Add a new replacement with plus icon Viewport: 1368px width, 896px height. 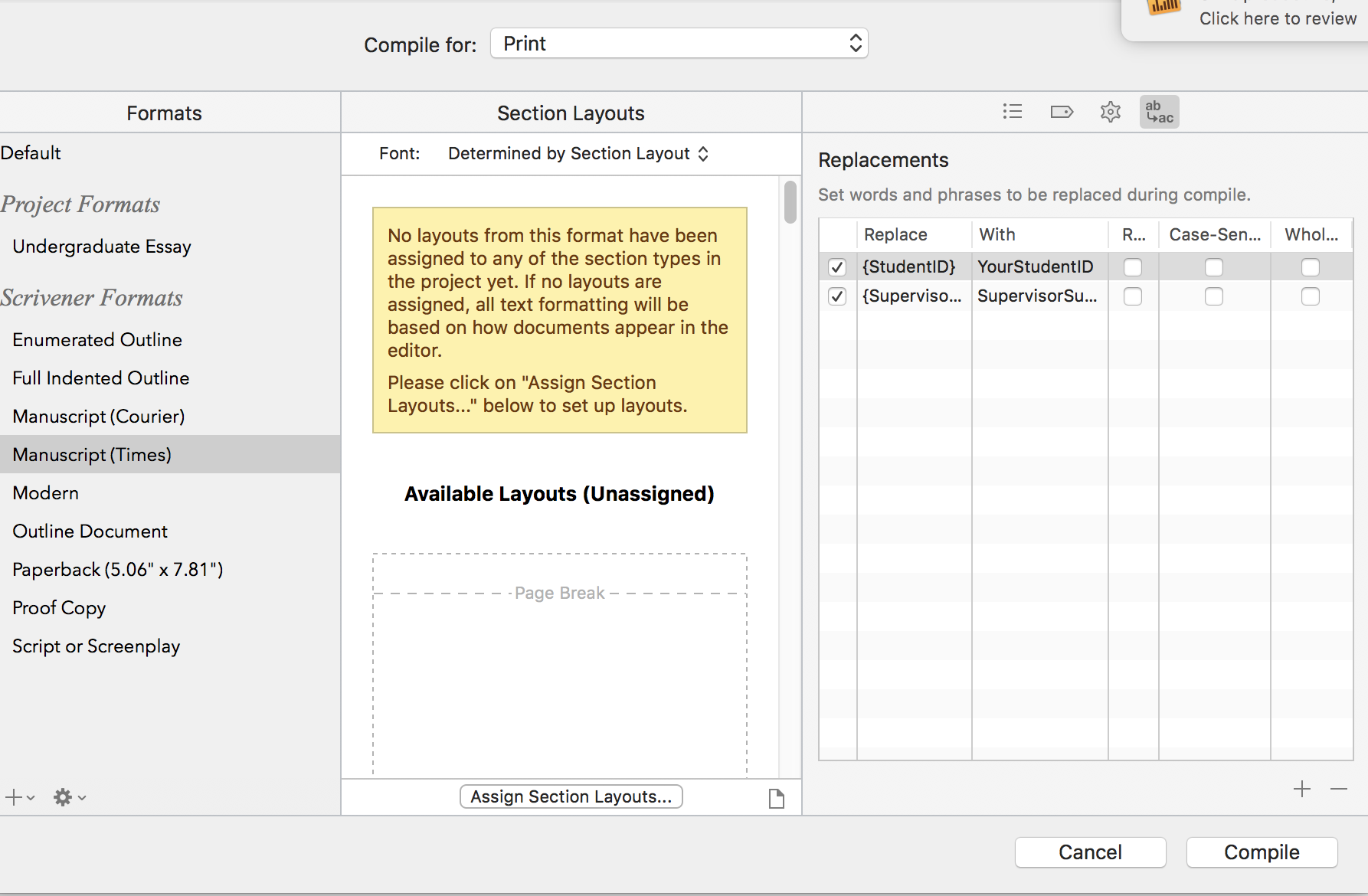[x=1302, y=789]
